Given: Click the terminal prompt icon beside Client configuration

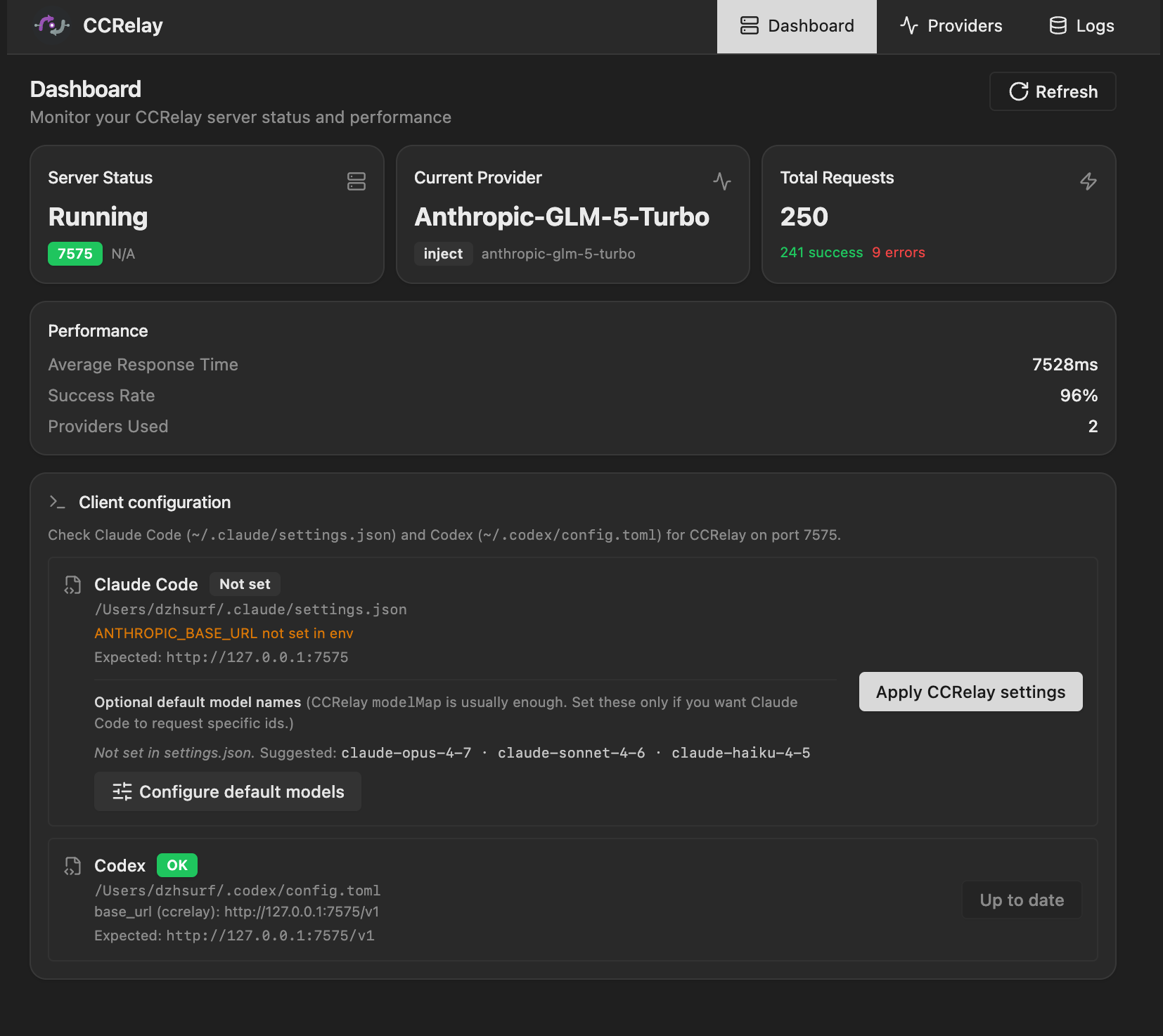Looking at the screenshot, I should [x=57, y=502].
